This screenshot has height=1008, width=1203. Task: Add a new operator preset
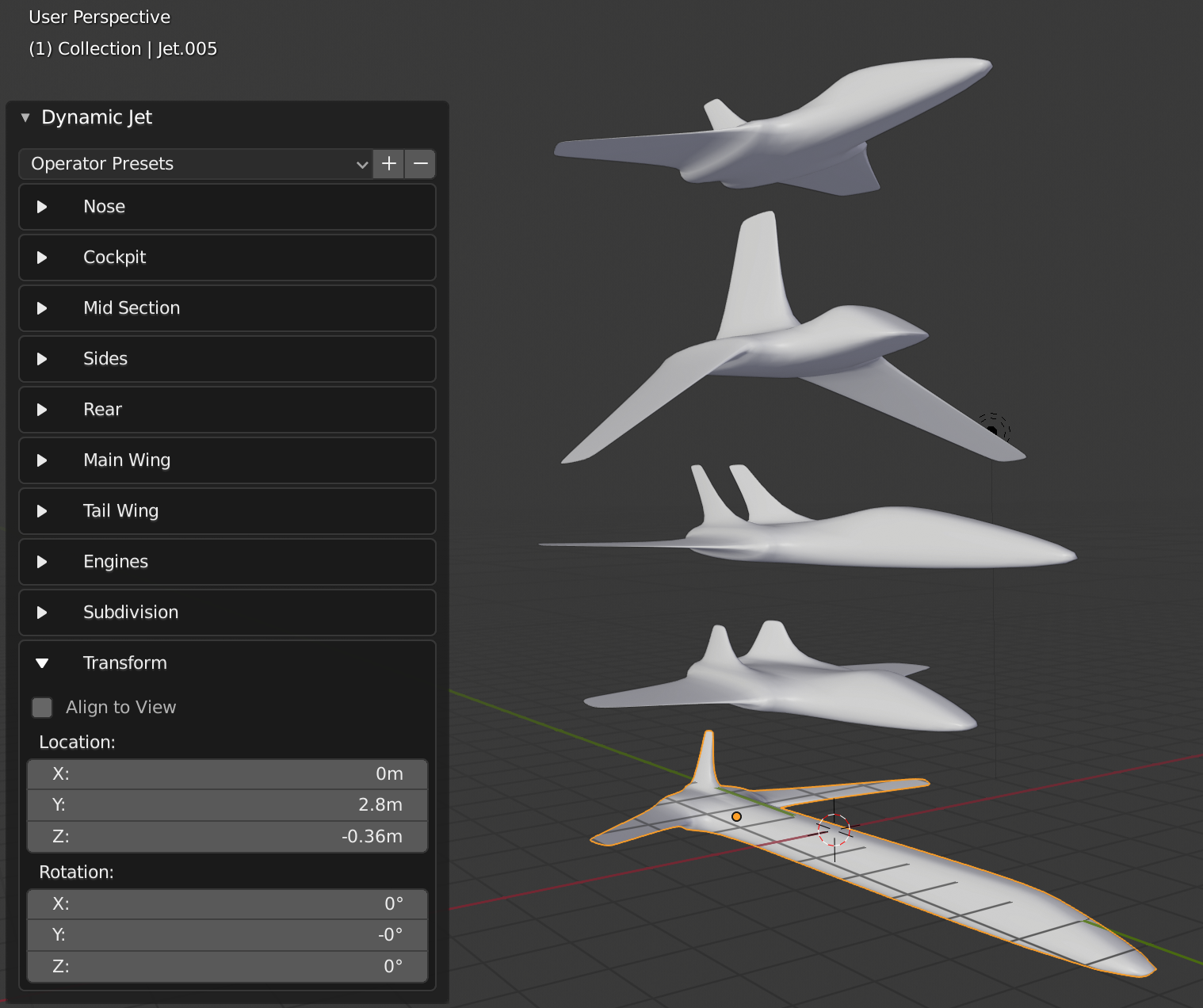pyautogui.click(x=388, y=164)
